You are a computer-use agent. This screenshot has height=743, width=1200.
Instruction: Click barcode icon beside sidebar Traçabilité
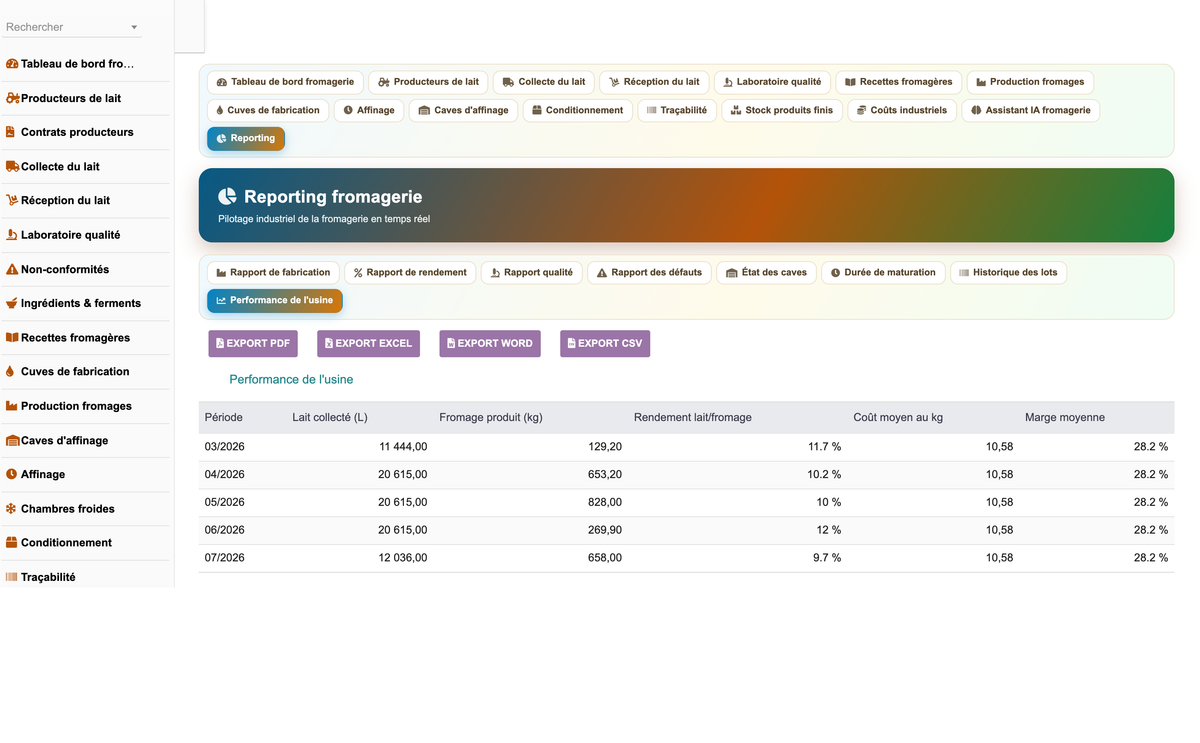12,577
